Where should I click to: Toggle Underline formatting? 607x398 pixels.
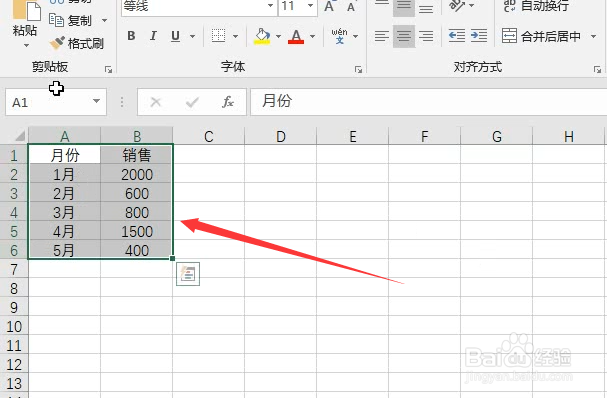[175, 36]
